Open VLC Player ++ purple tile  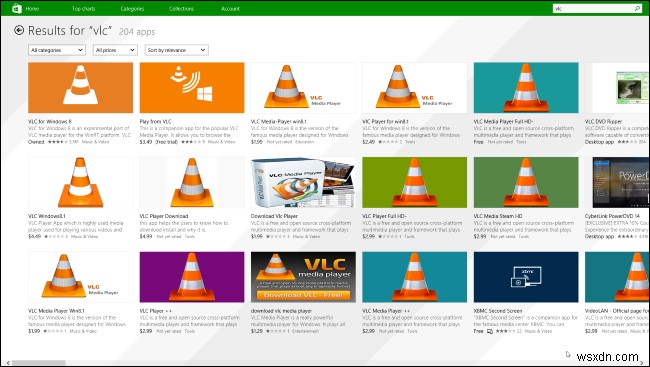tap(192, 277)
